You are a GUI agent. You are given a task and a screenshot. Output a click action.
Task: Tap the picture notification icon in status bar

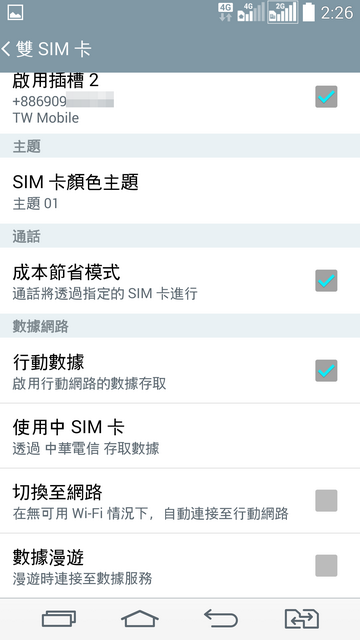coord(16,12)
